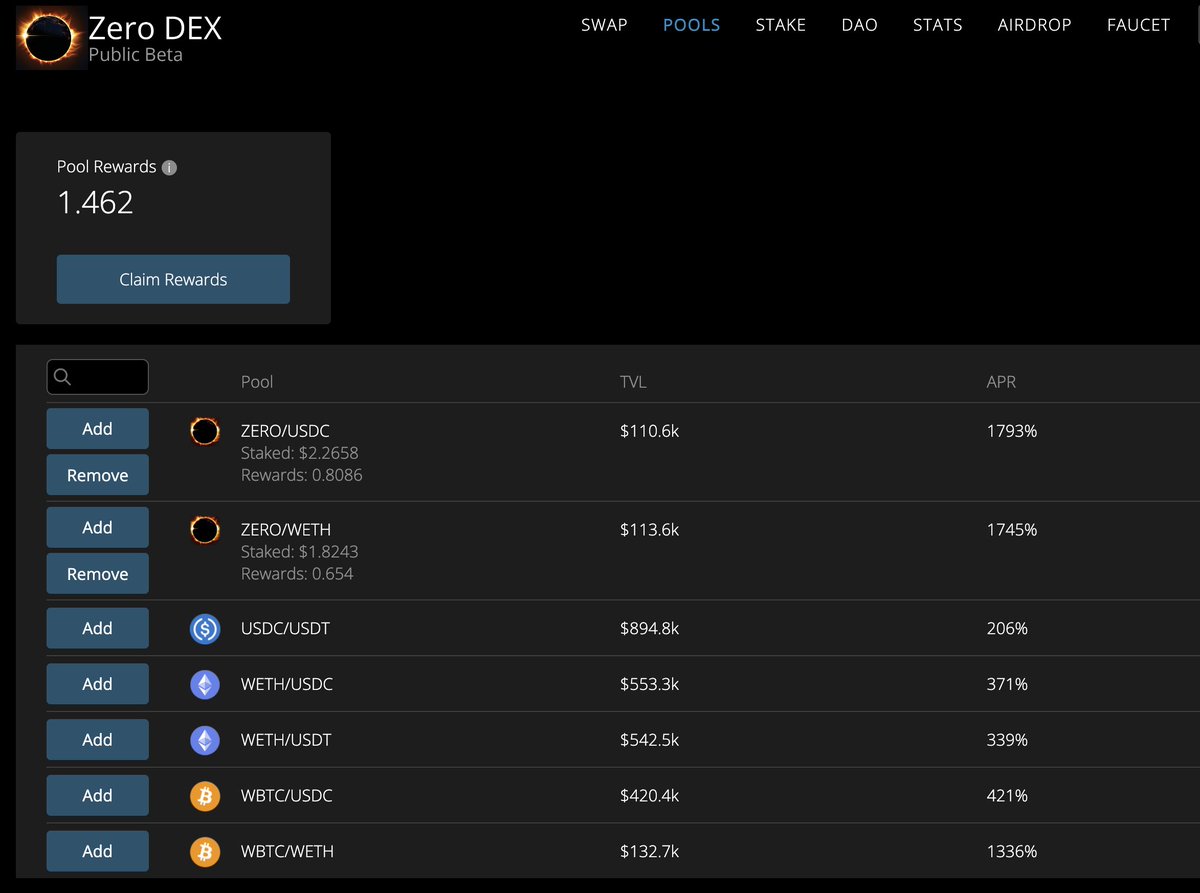Open the FAUCET page

click(1138, 25)
